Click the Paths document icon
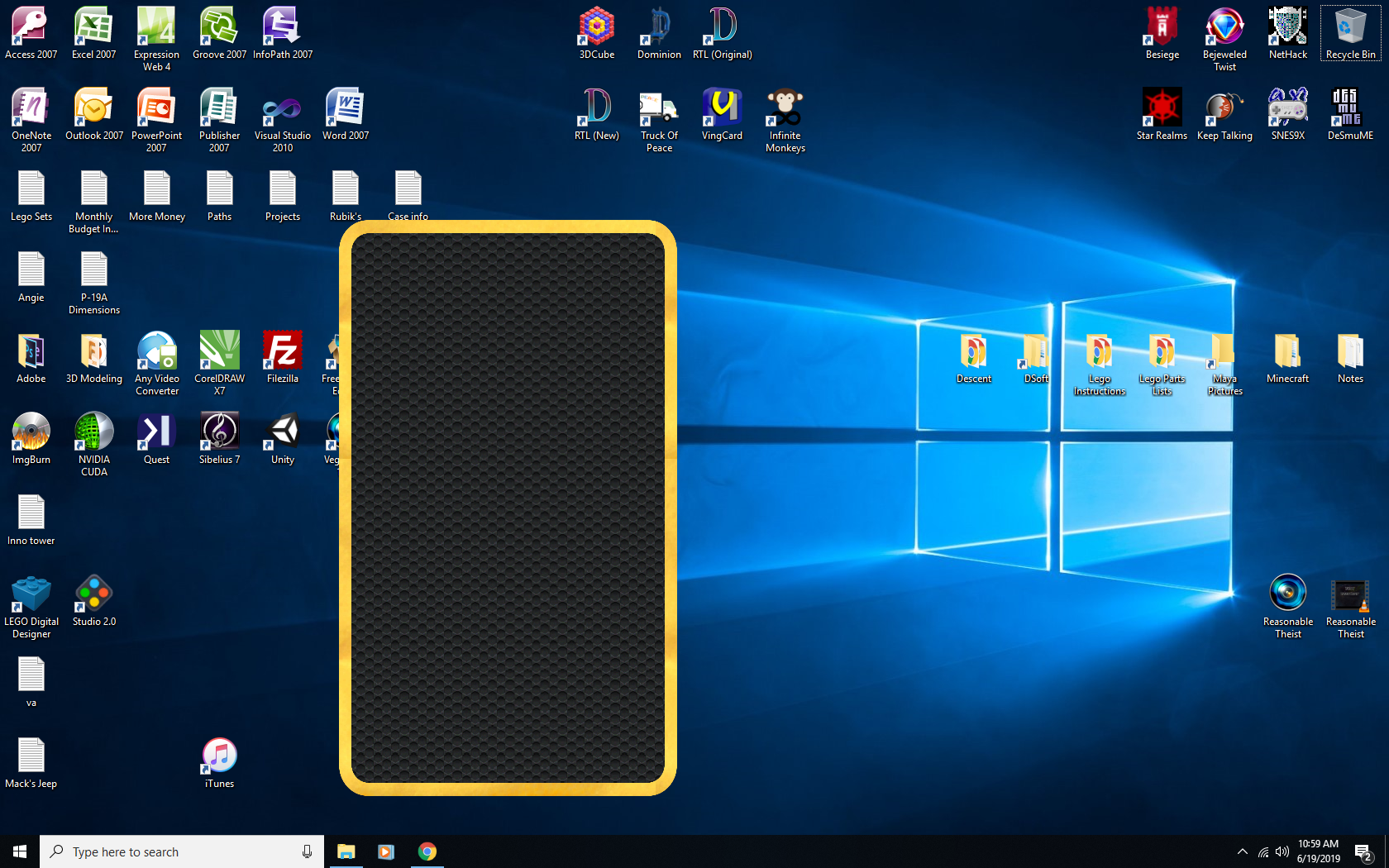The height and width of the screenshot is (868, 1389). click(220, 195)
